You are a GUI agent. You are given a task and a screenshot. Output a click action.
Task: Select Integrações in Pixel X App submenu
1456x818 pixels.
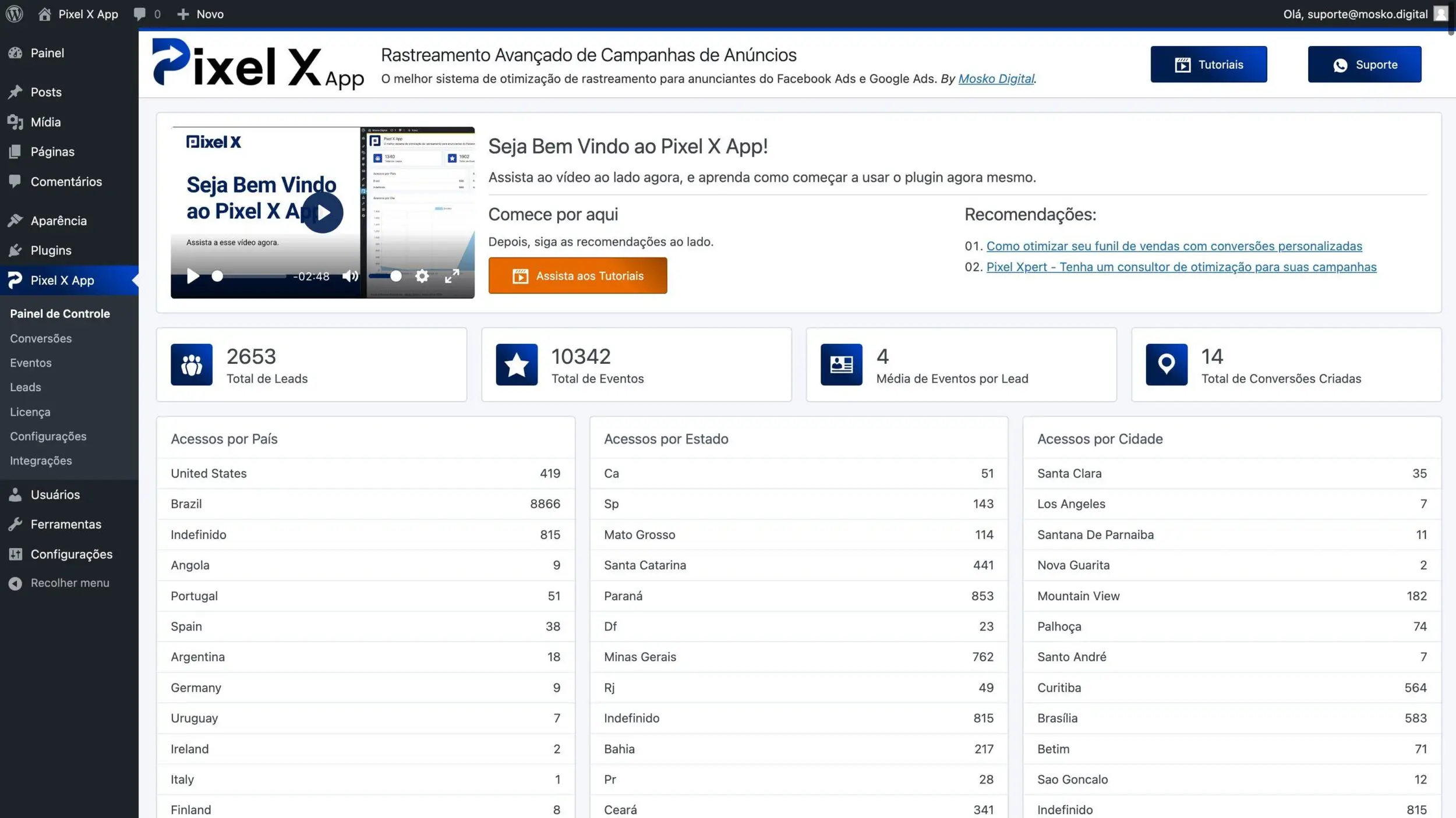pyautogui.click(x=41, y=461)
